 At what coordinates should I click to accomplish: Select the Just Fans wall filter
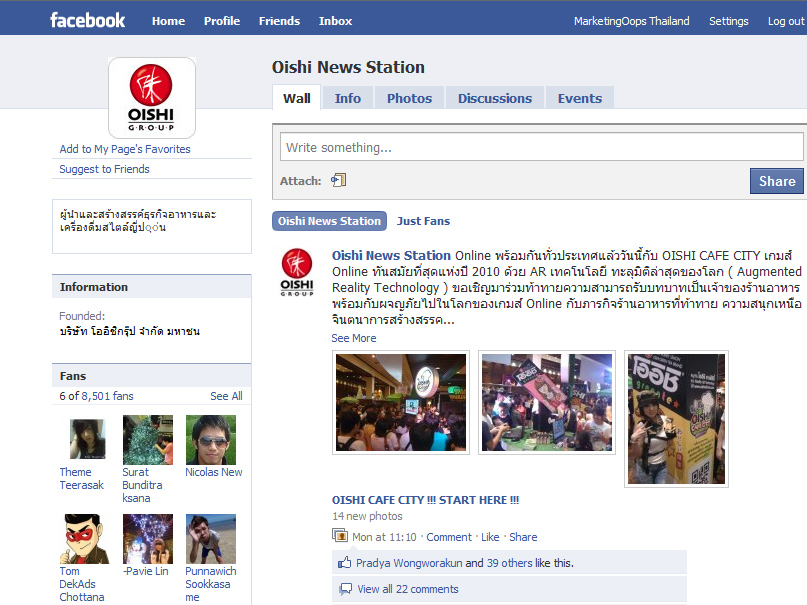pyautogui.click(x=423, y=221)
